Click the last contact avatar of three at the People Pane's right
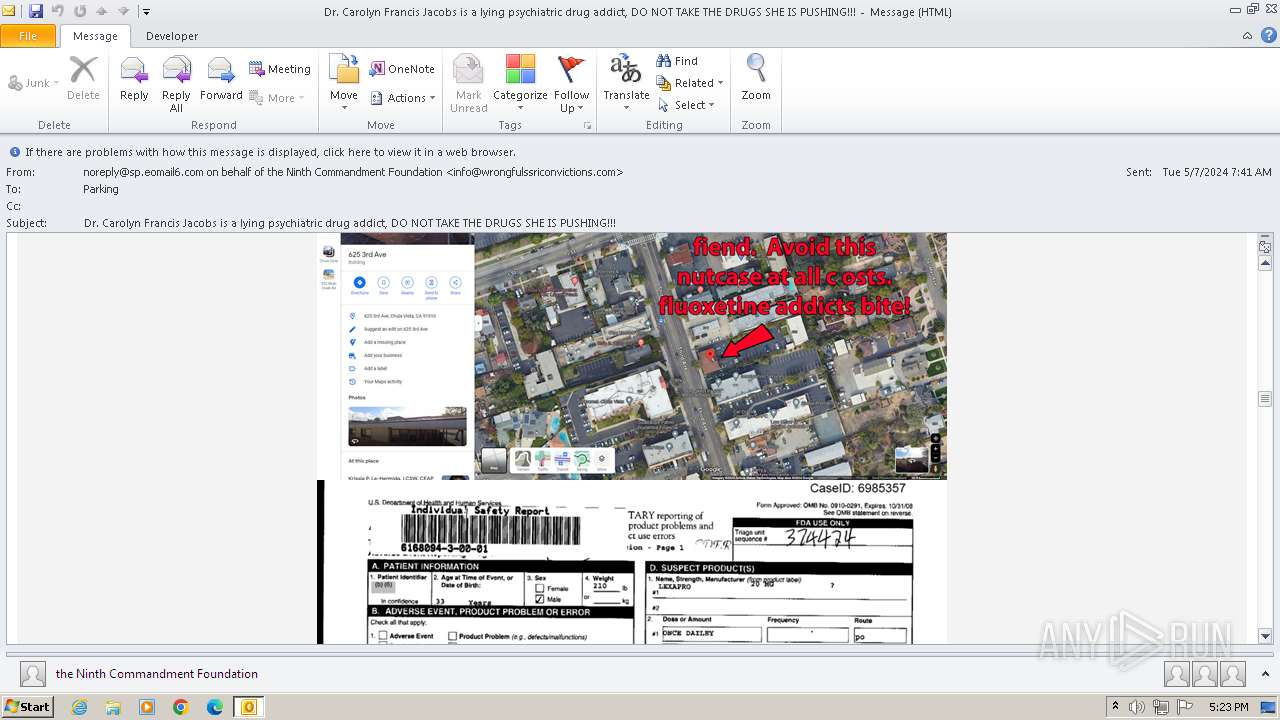The height and width of the screenshot is (720, 1280). coord(1234,675)
